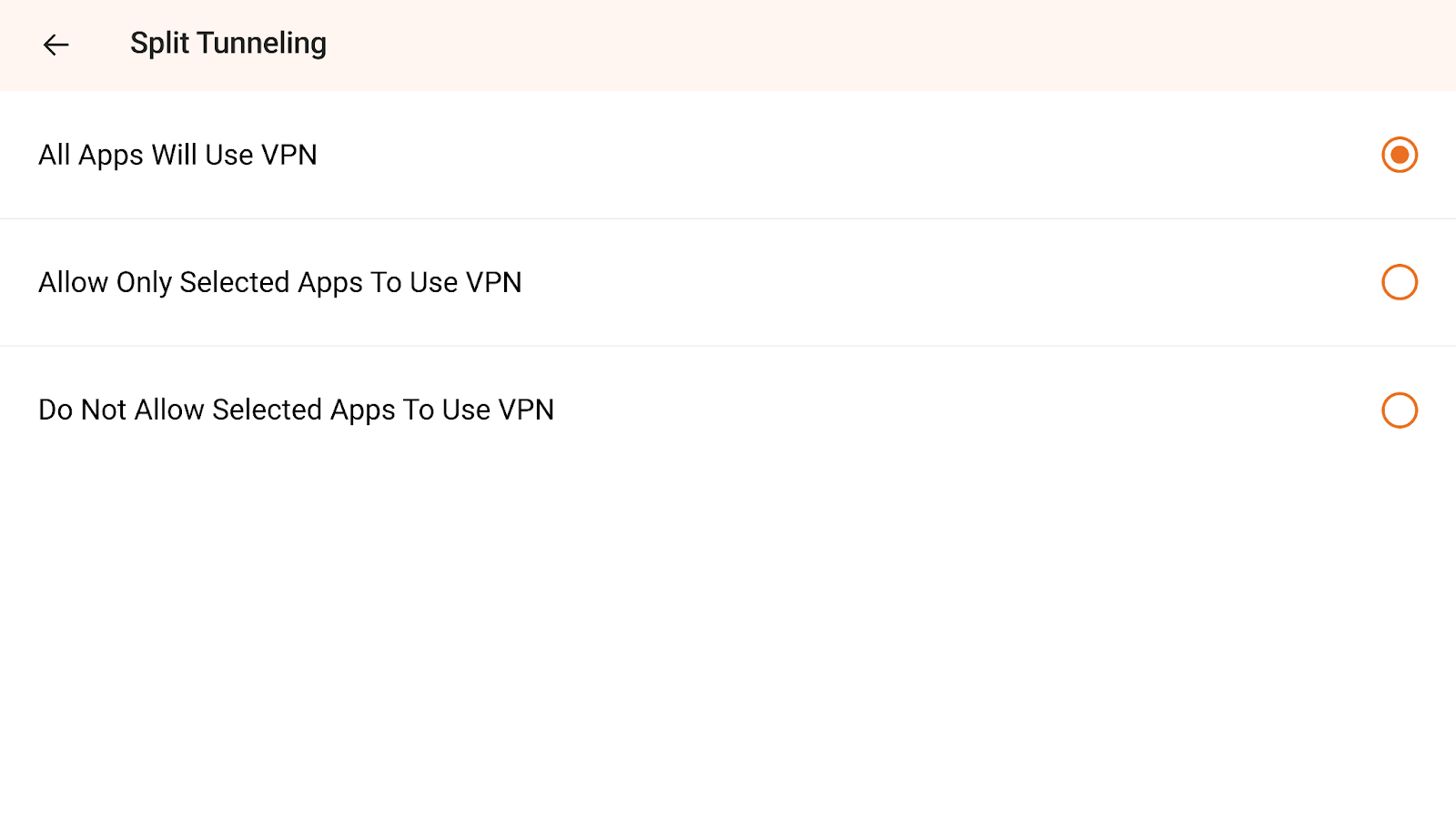This screenshot has width=1456, height=819.
Task: Click the empty radio circle in the last row
Action: 1399,410
